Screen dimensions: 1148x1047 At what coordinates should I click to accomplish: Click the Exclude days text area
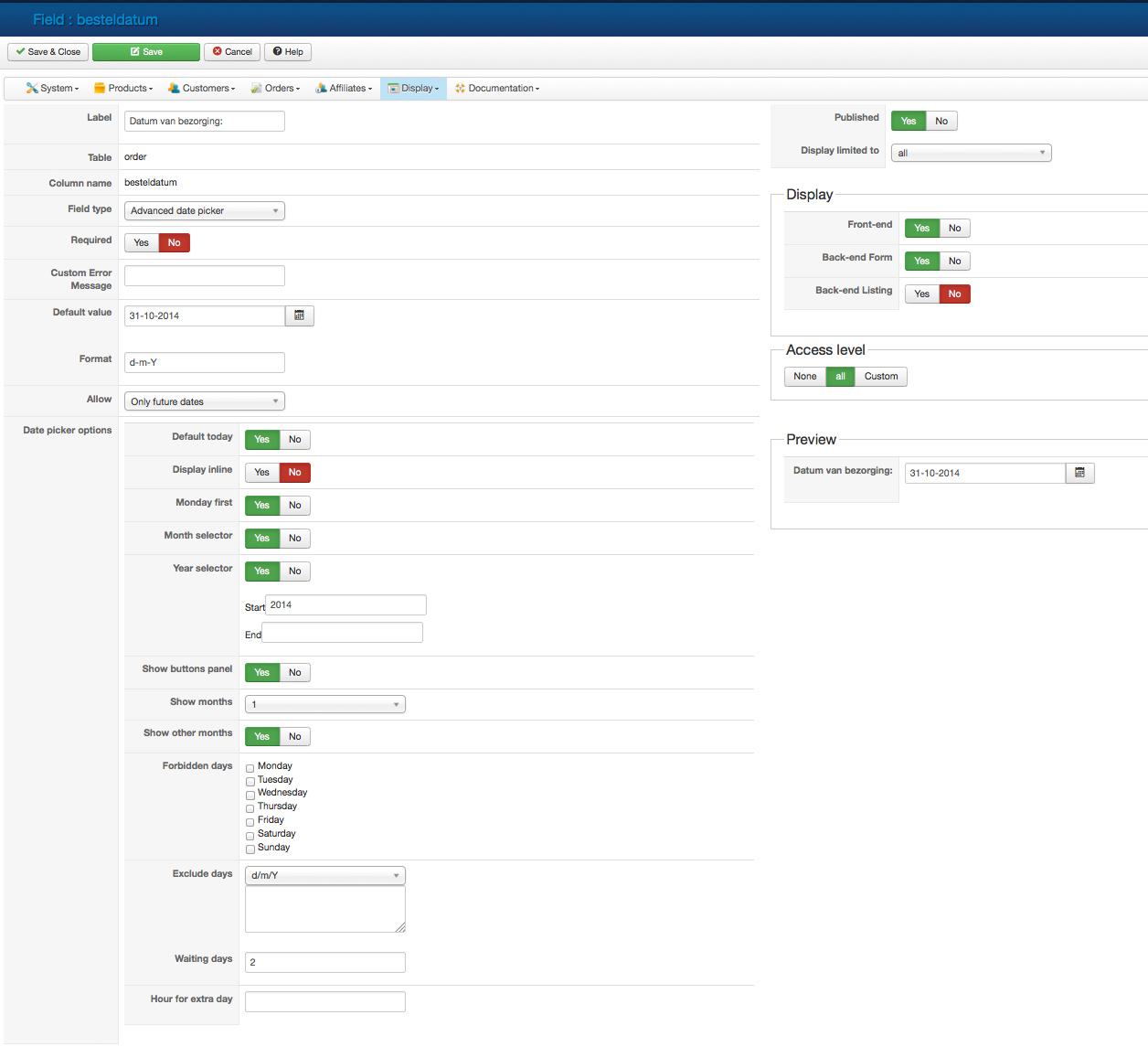[x=325, y=910]
